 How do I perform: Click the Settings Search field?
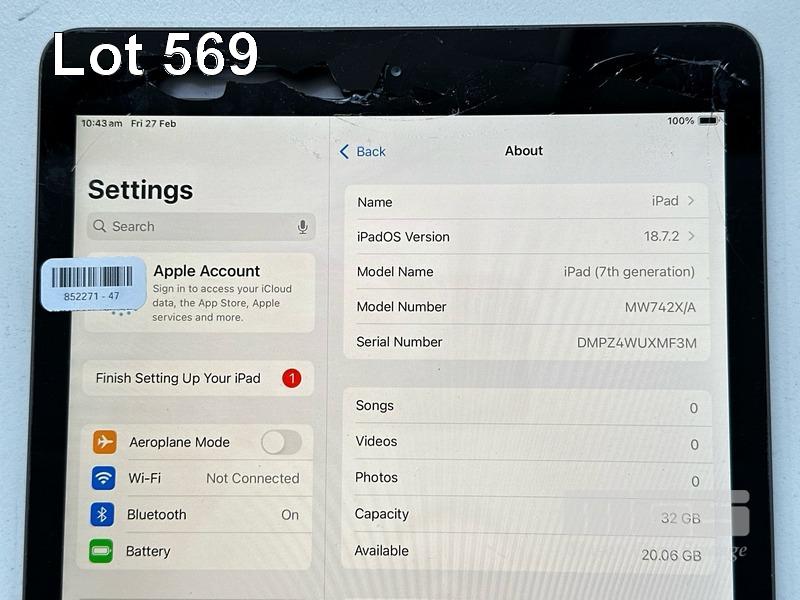click(200, 227)
